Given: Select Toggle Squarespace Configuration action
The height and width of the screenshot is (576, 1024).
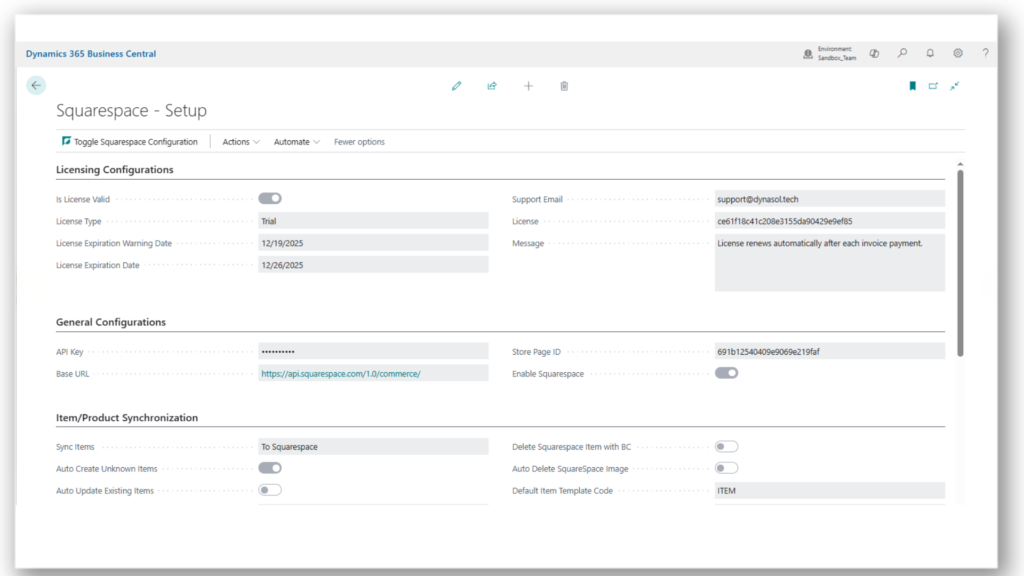Looking at the screenshot, I should pyautogui.click(x=131, y=141).
